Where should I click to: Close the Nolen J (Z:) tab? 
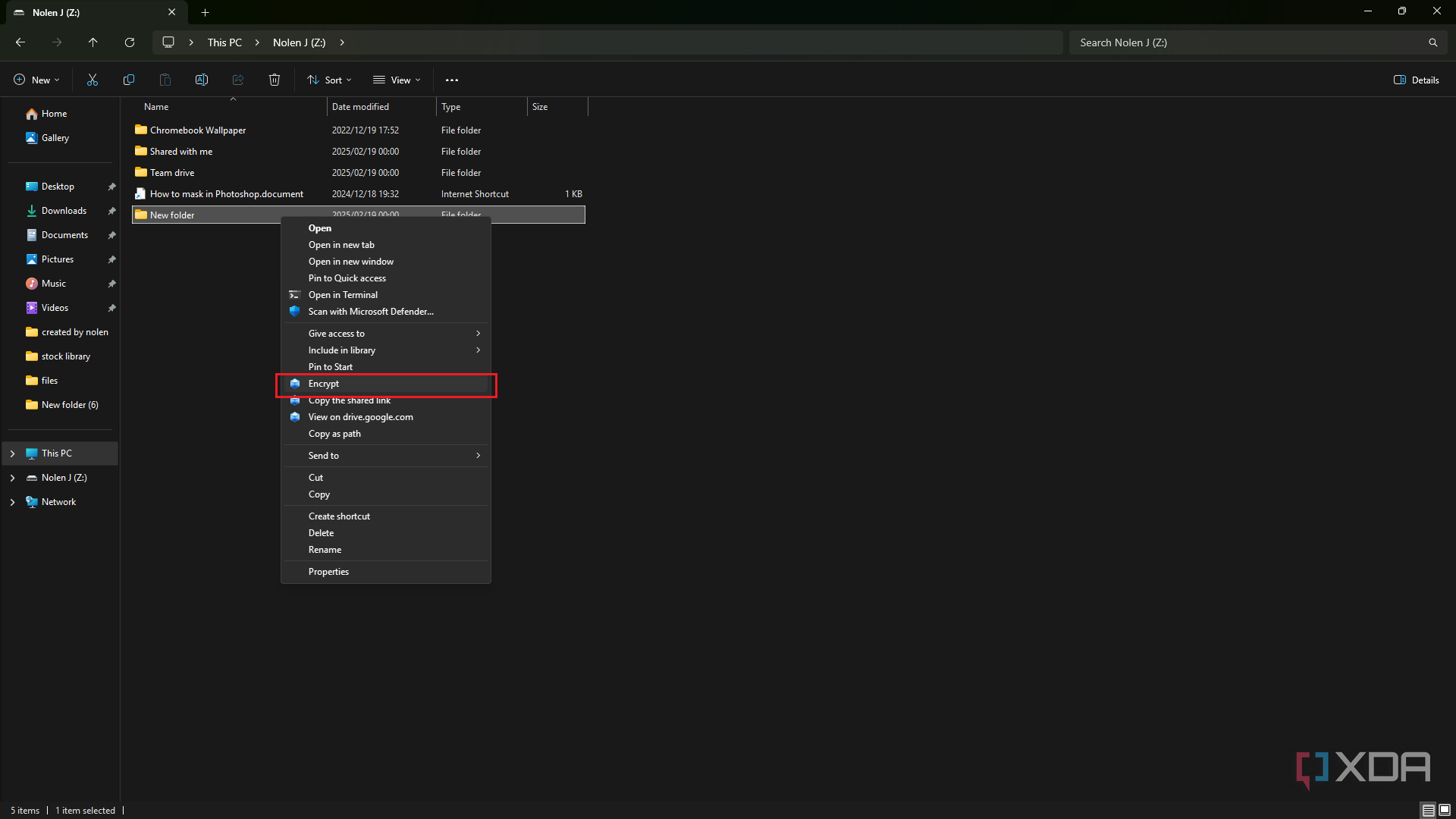point(171,12)
